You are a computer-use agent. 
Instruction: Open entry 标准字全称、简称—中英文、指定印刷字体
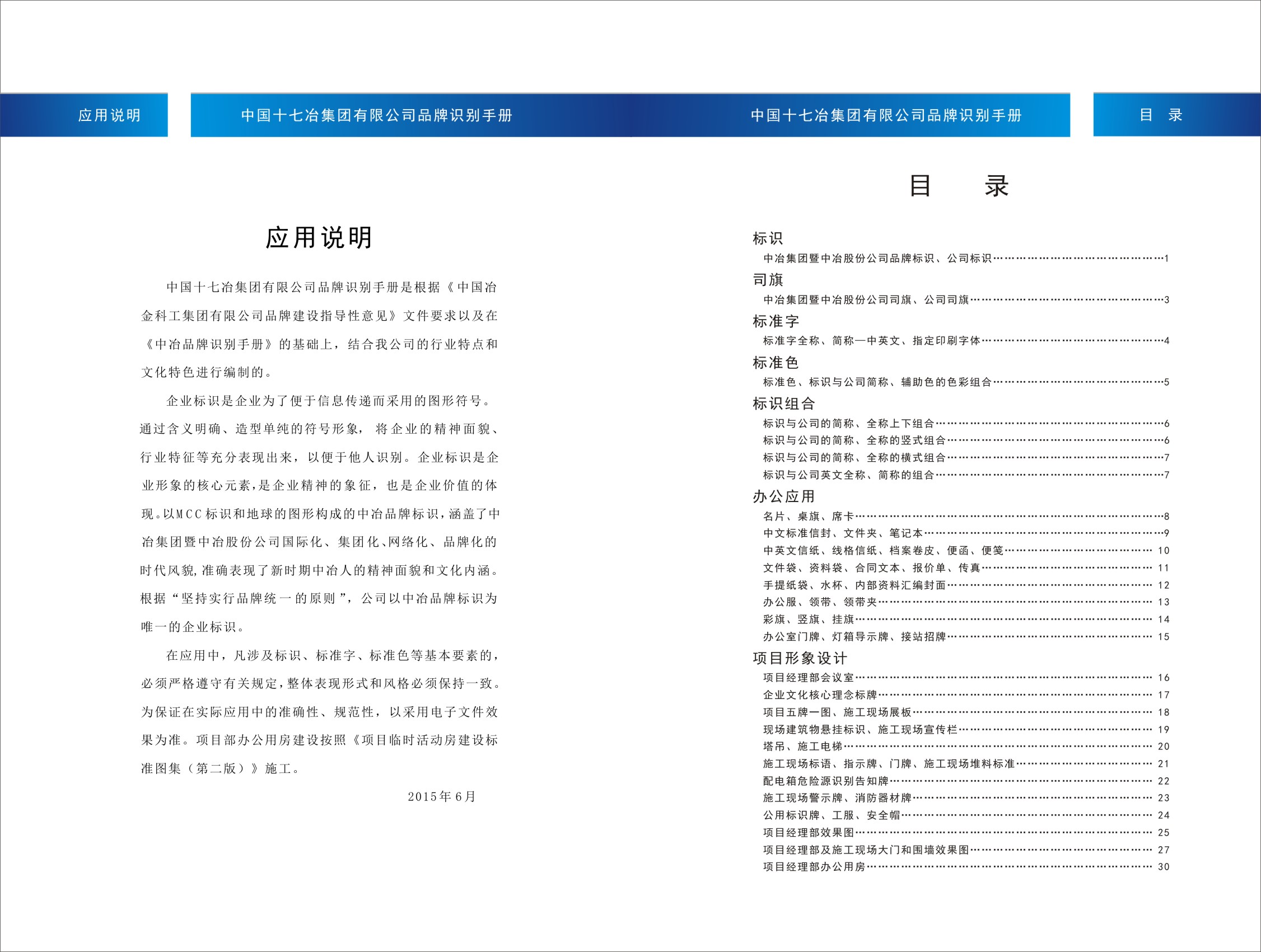966,341
